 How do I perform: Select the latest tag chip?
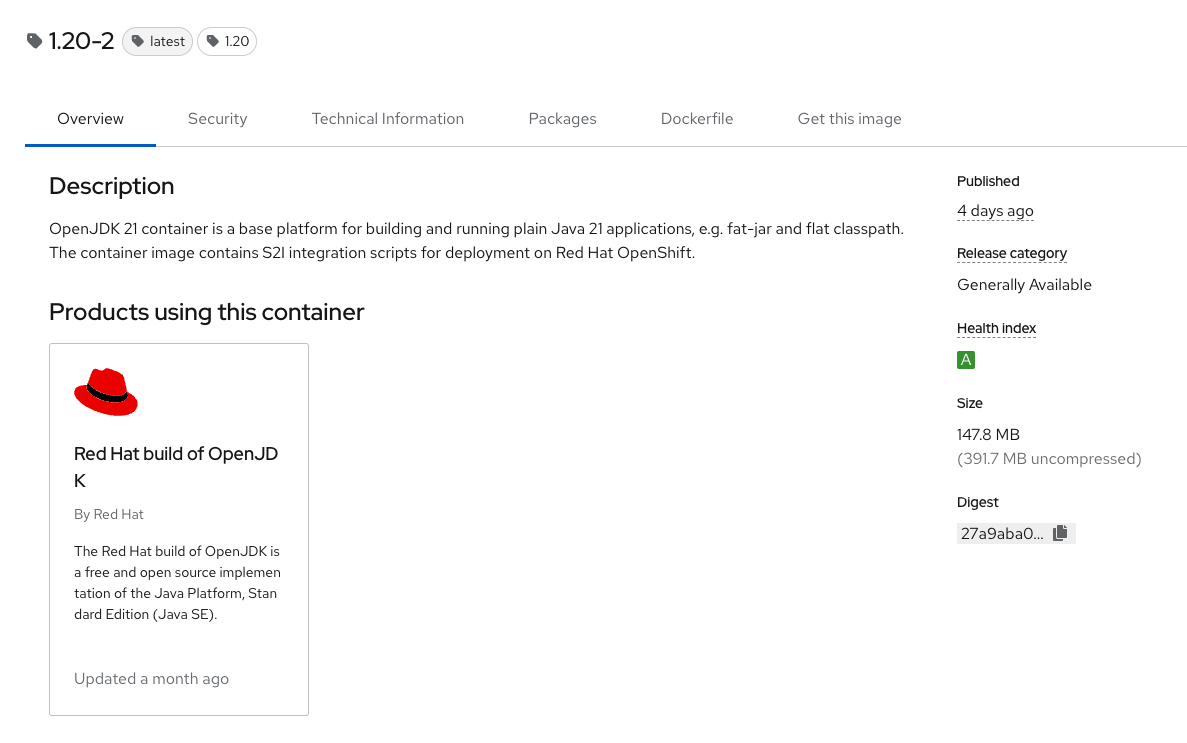tap(157, 42)
